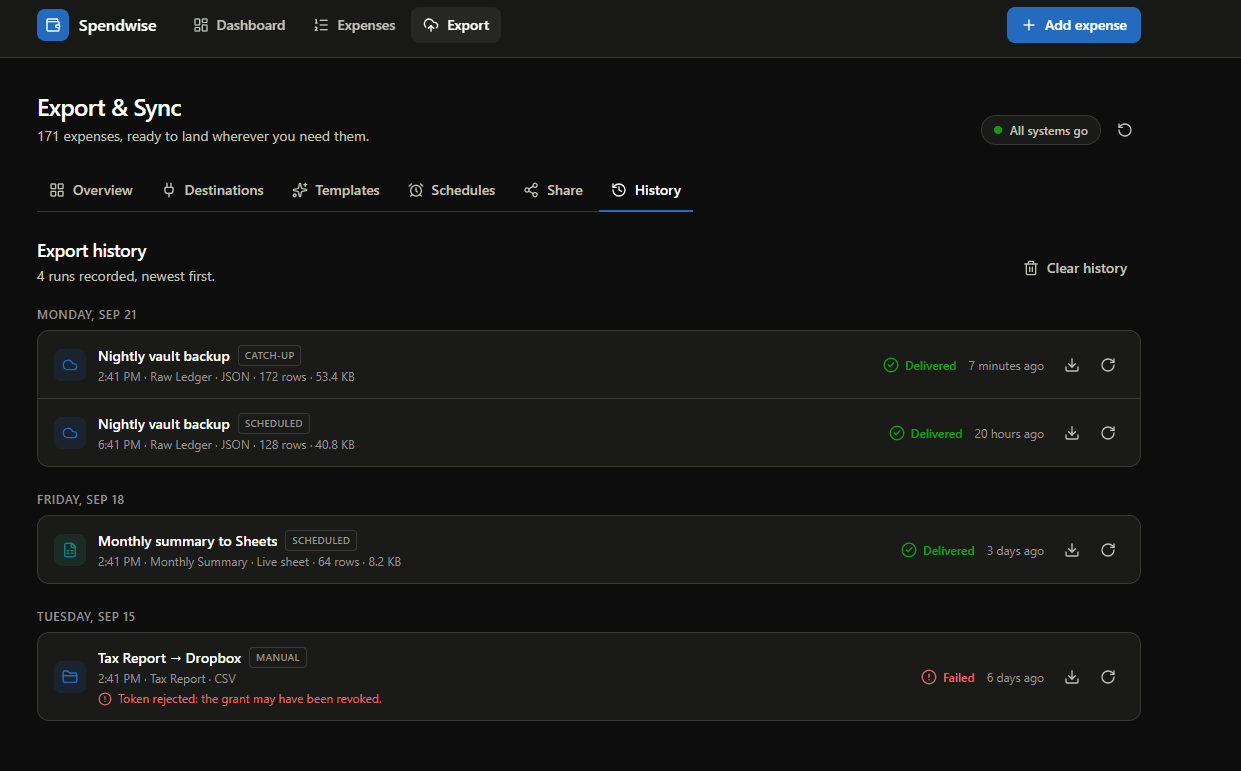Re-run the Monthly summary to Sheets export

(1108, 550)
